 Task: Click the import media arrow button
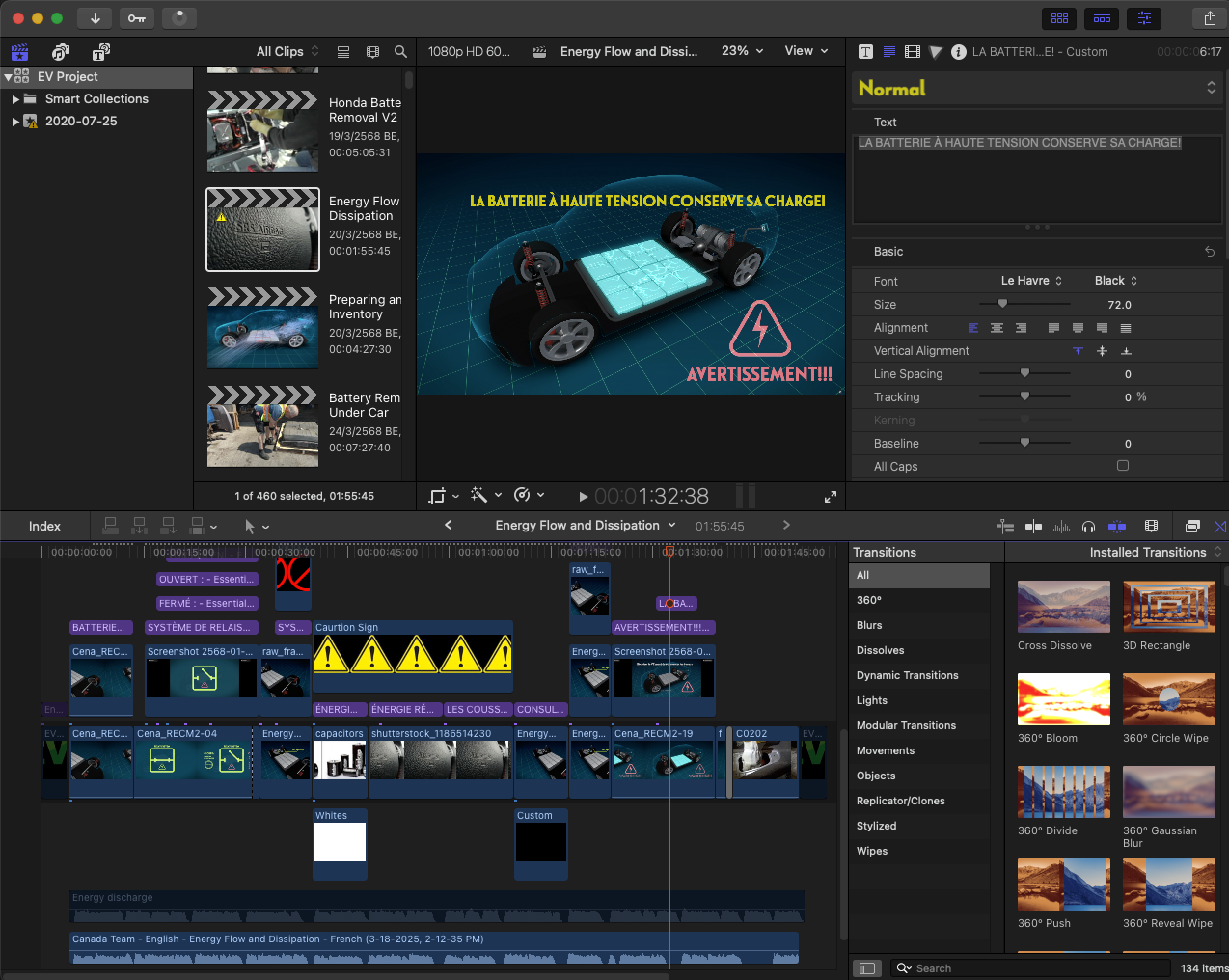(x=96, y=18)
